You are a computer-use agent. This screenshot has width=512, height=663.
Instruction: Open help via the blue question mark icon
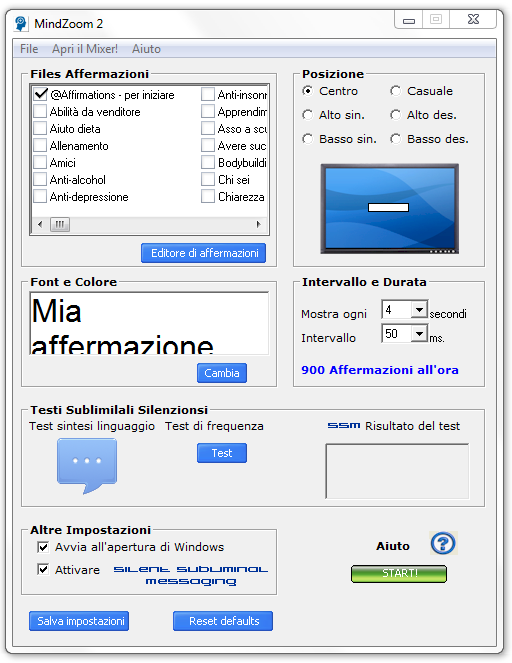pos(443,543)
